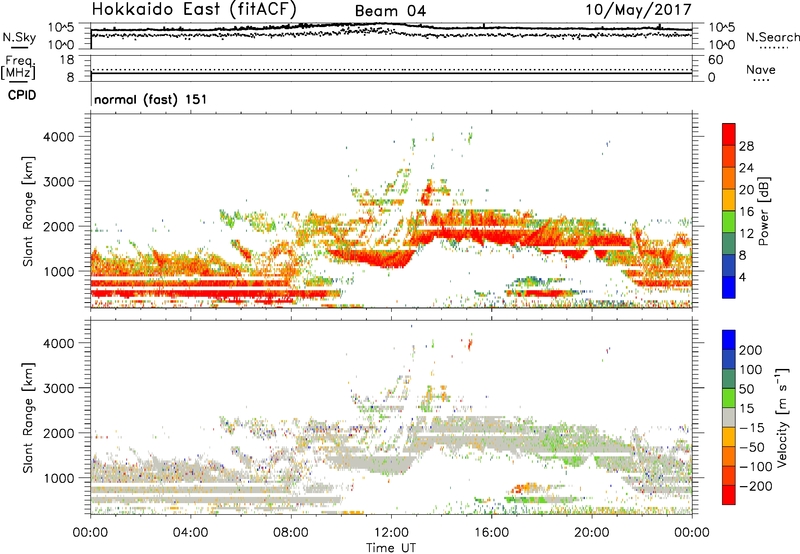
Task: Click the "60" Nave axis tick
Action: [x=715, y=60]
